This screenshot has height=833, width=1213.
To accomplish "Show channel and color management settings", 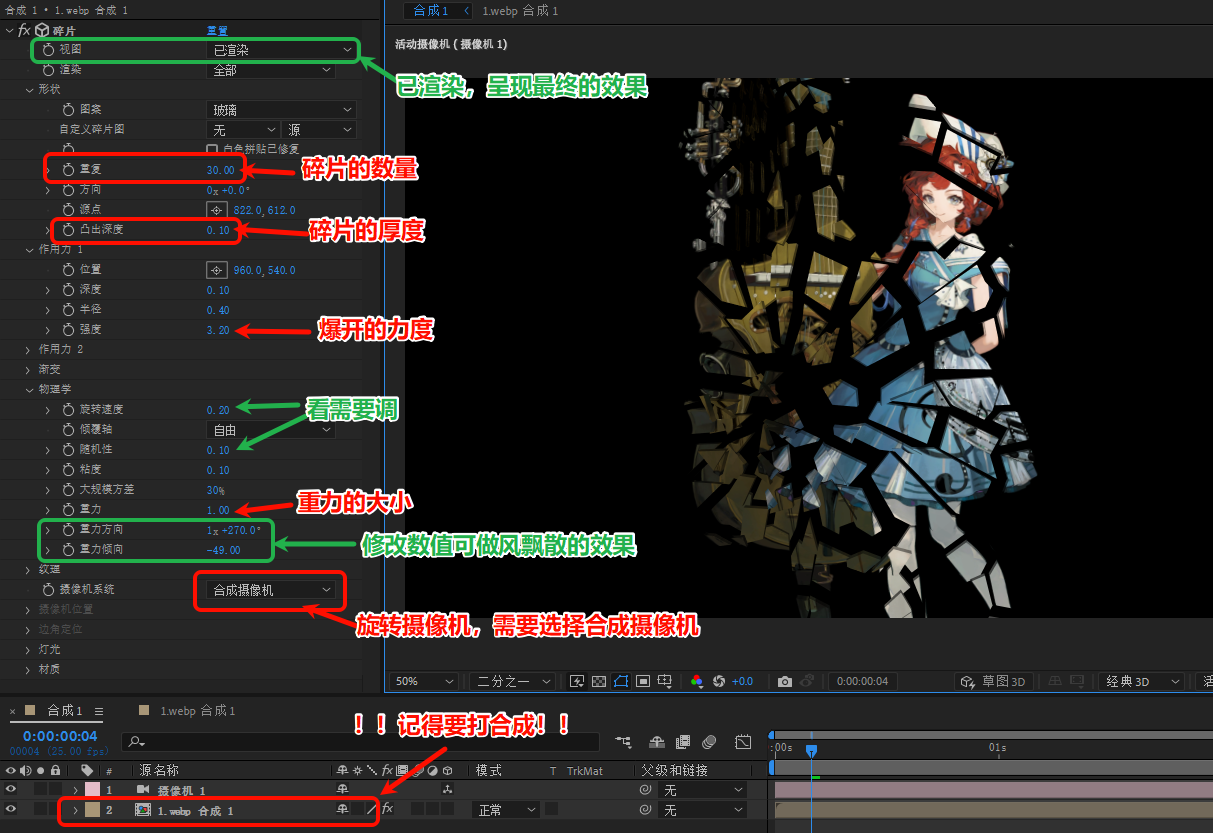I will pyautogui.click(x=697, y=682).
